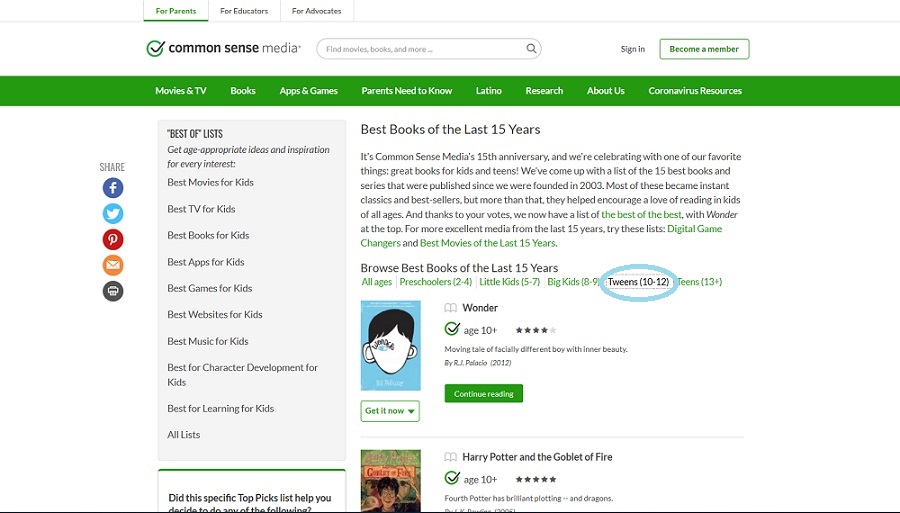Open Harry Potter and the Goblet of Fire title
The image size is (900, 513).
click(537, 457)
